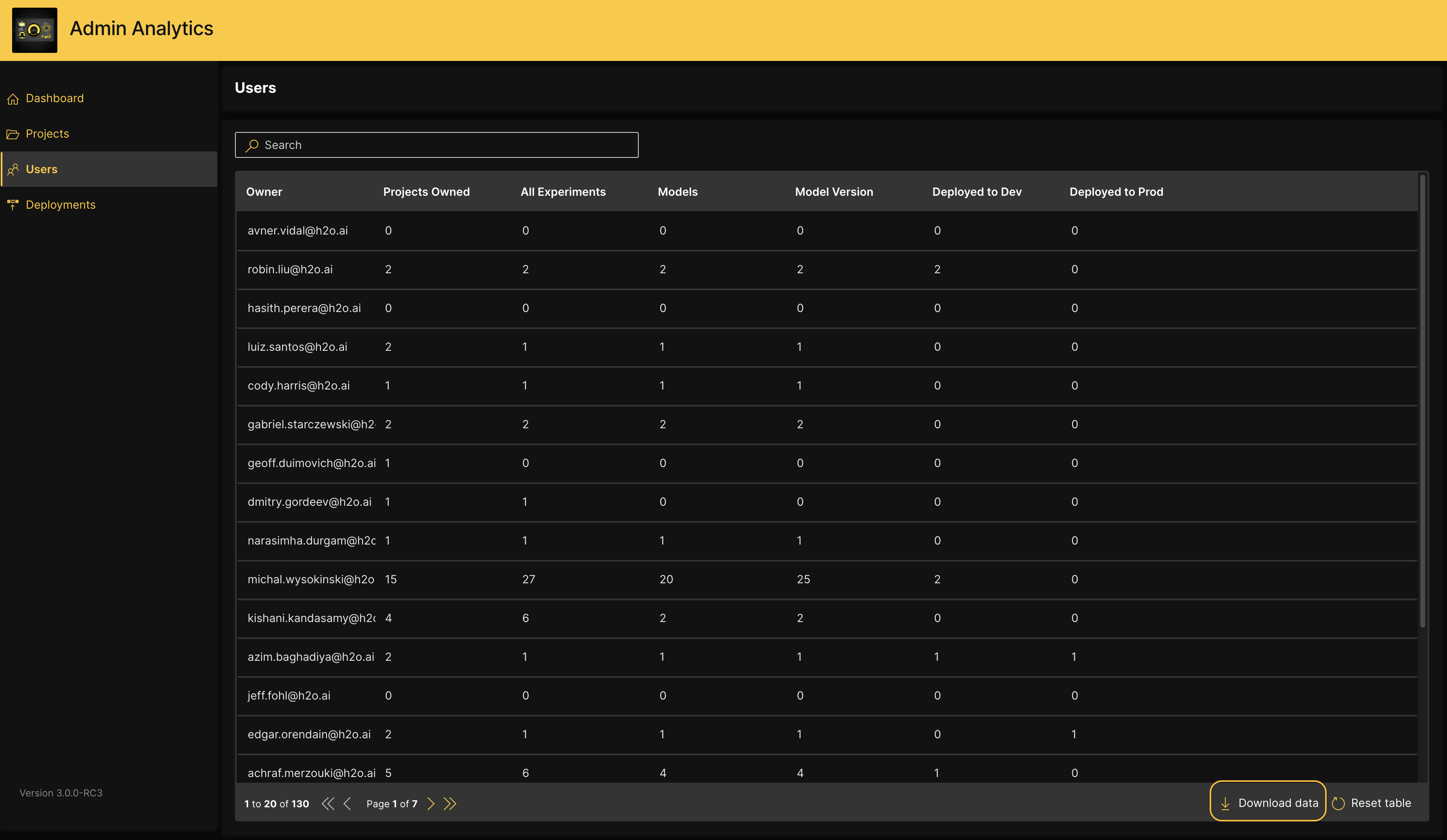Open the Projects menu item

click(47, 134)
